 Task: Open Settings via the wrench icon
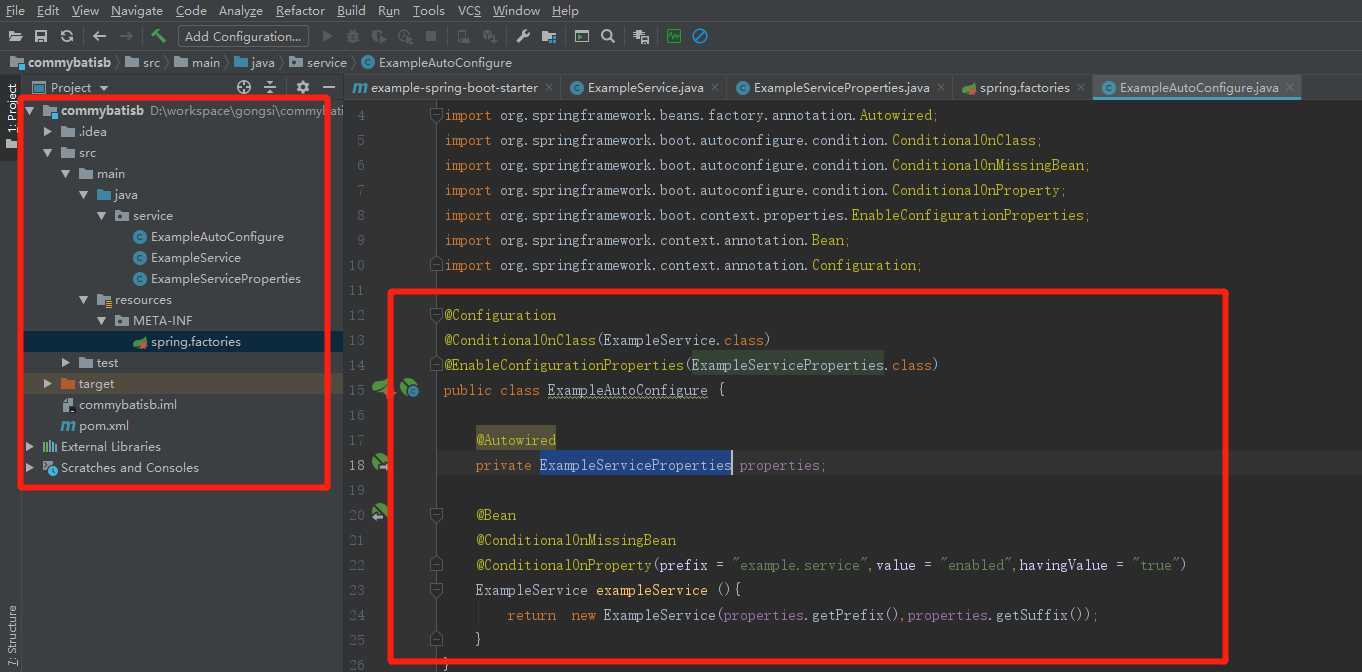523,36
